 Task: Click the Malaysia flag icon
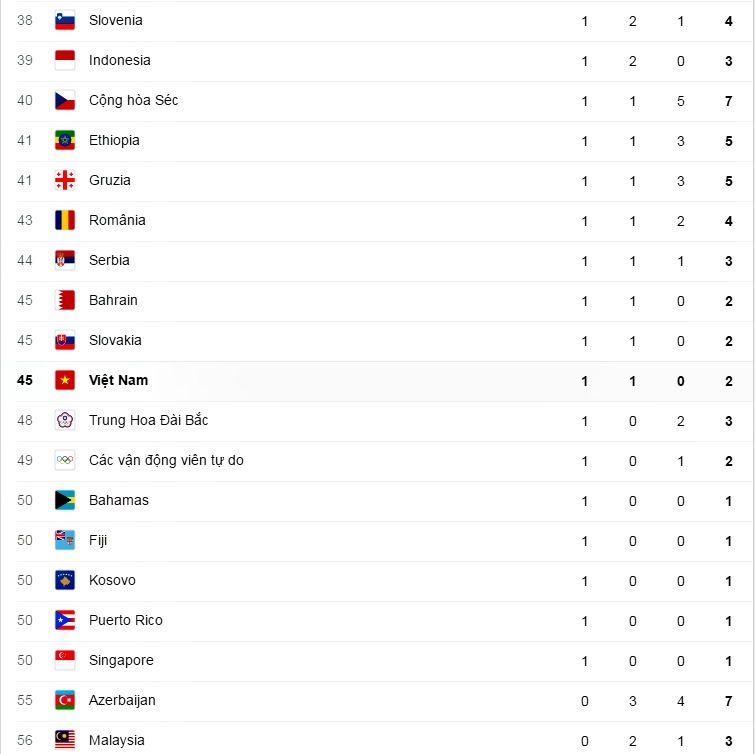coord(65,740)
